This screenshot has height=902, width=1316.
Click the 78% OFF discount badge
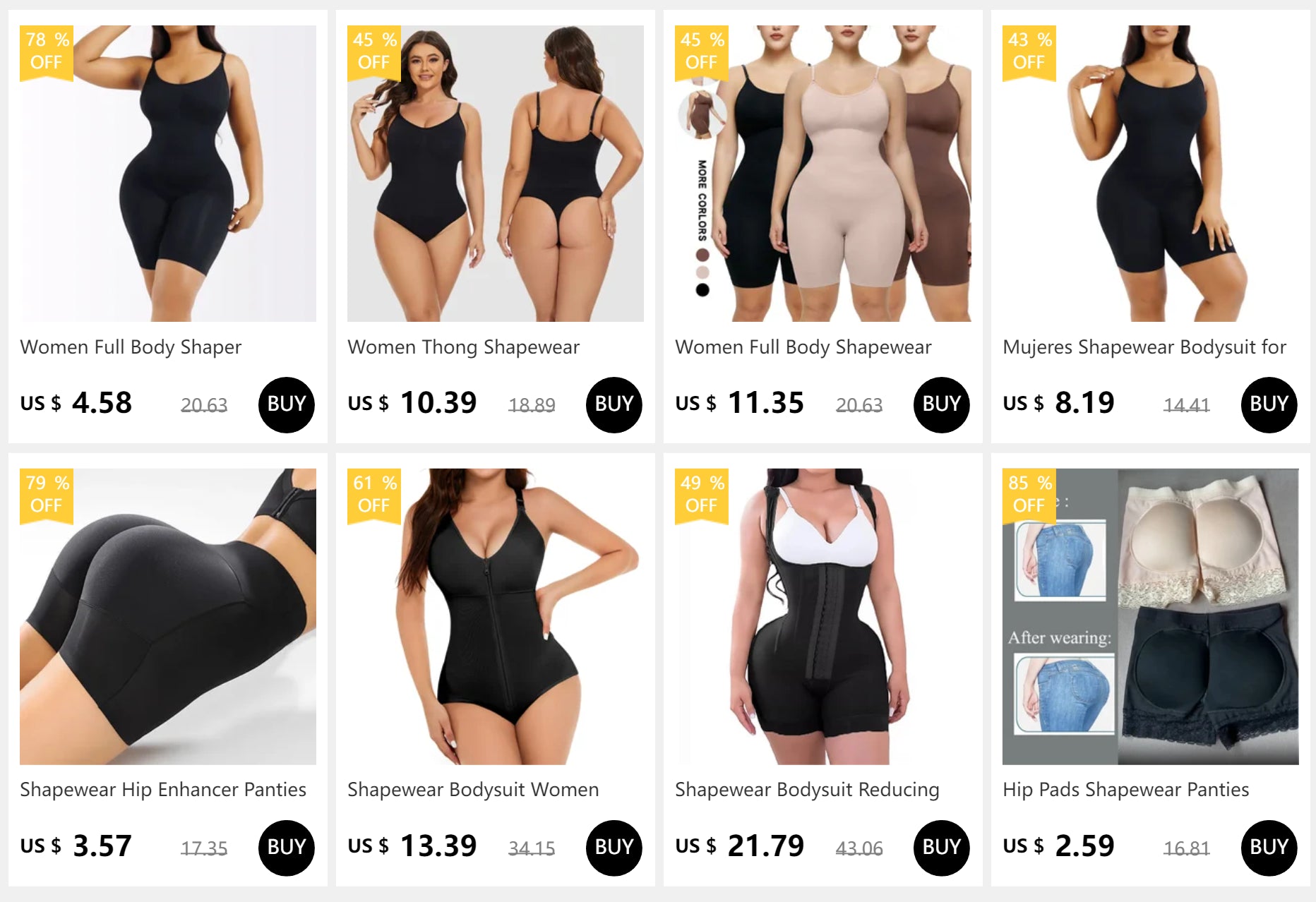pos(47,52)
